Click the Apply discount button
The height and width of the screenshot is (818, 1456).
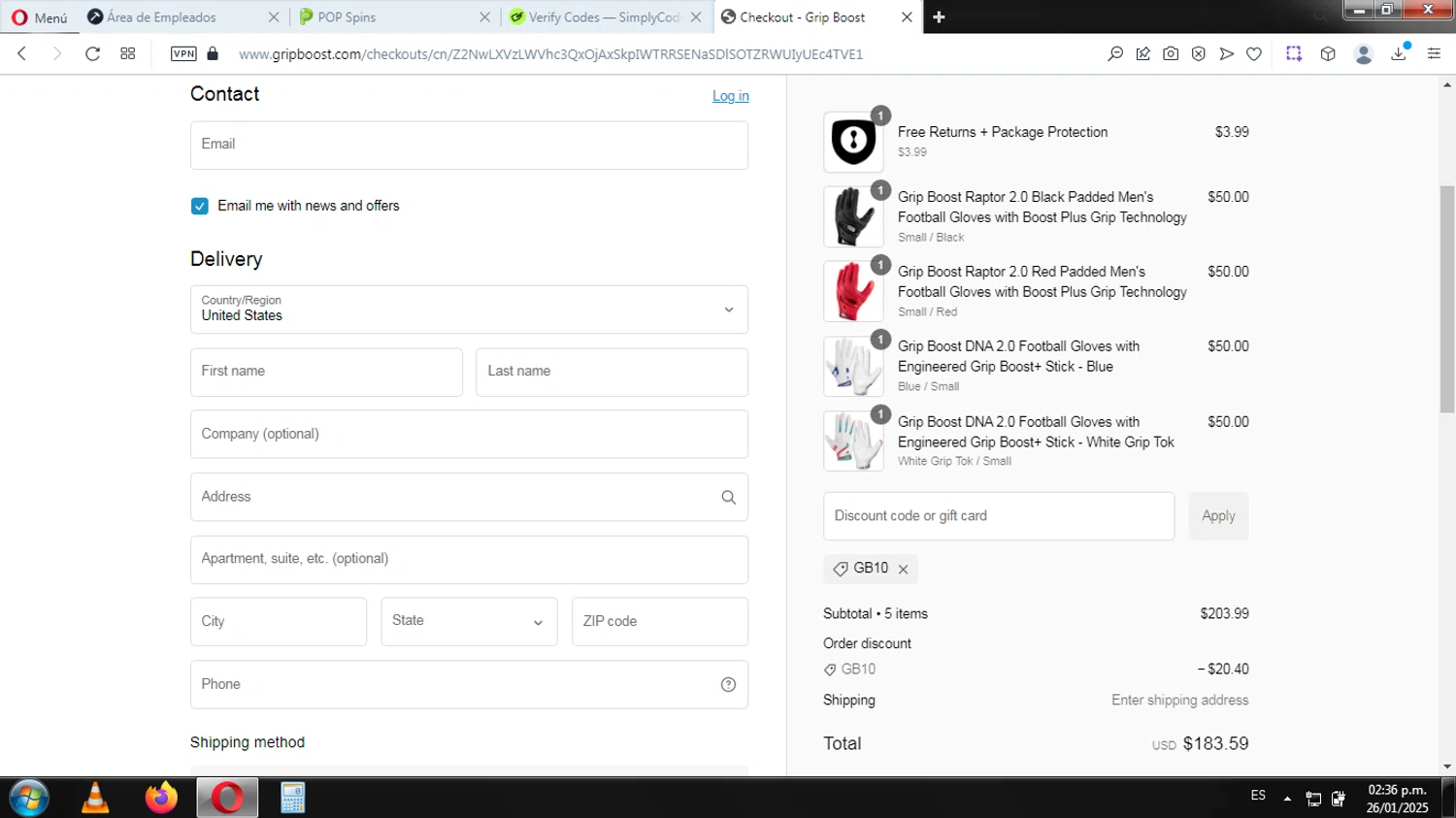point(1218,516)
